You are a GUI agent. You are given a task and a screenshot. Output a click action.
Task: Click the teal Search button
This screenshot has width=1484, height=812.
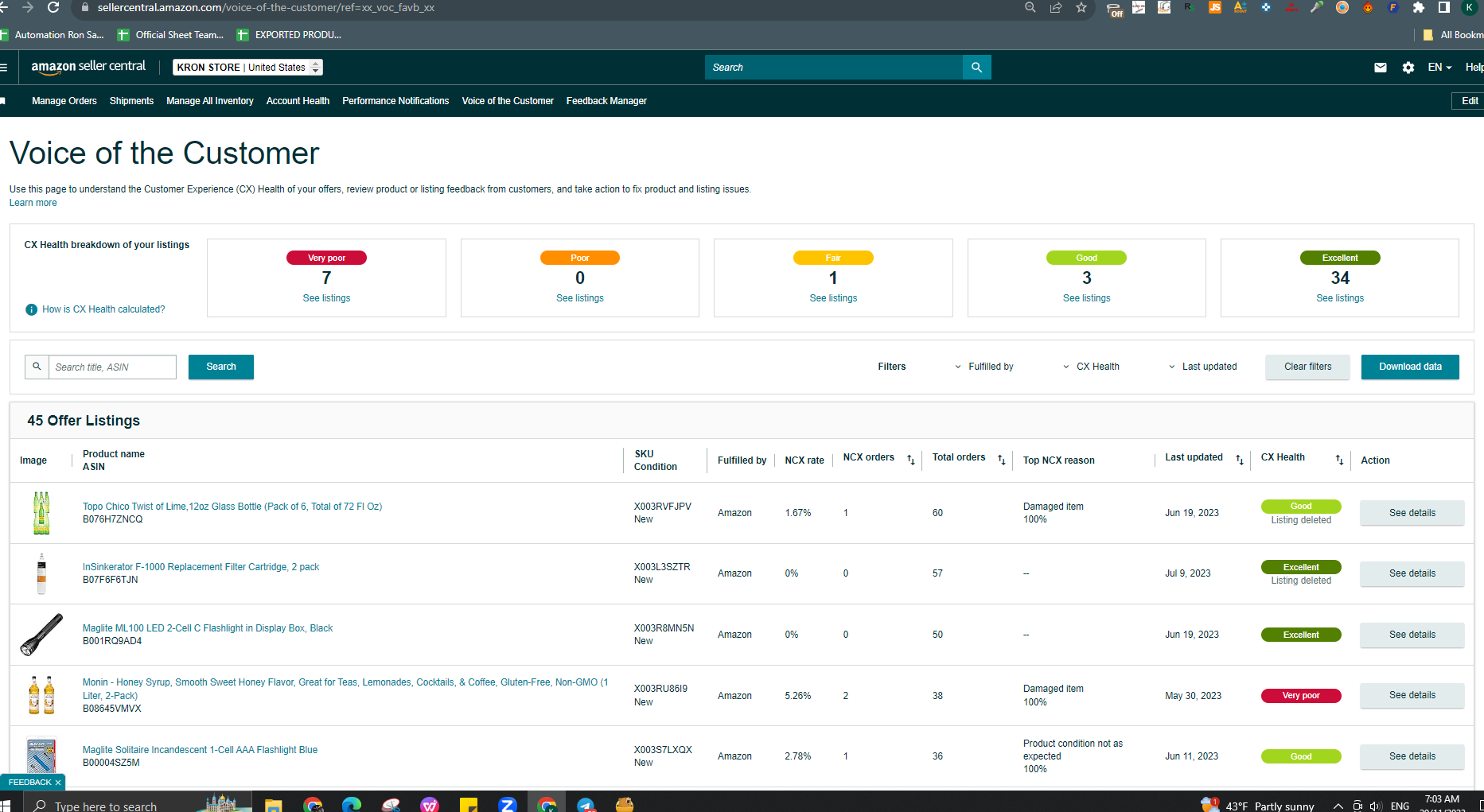pos(221,367)
